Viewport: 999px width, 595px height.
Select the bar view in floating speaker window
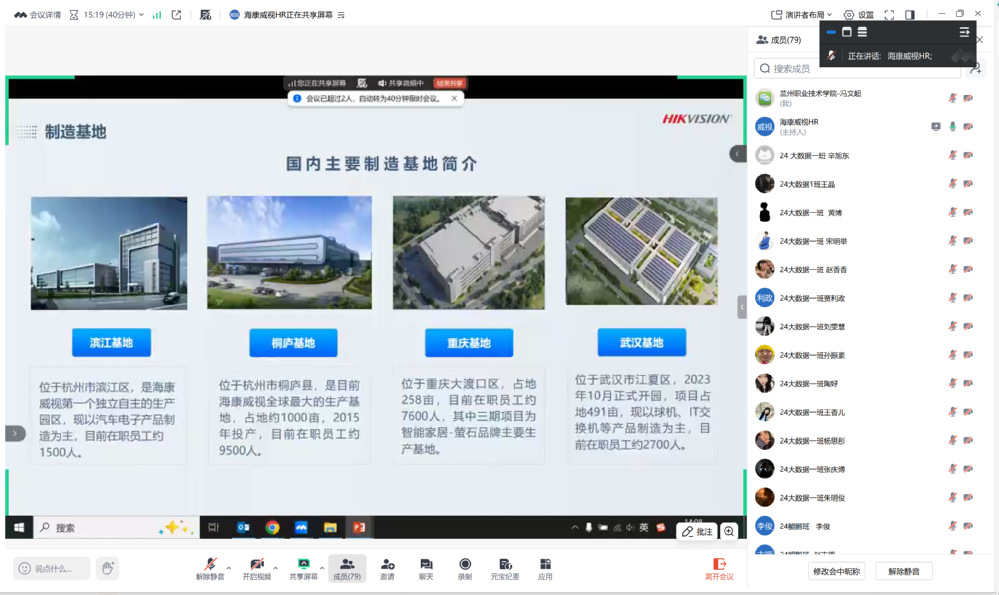(831, 32)
